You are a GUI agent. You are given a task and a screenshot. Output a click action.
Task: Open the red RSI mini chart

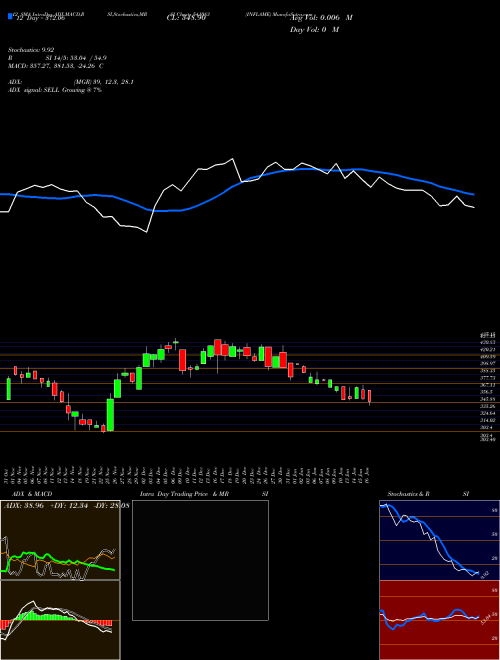pos(439,620)
